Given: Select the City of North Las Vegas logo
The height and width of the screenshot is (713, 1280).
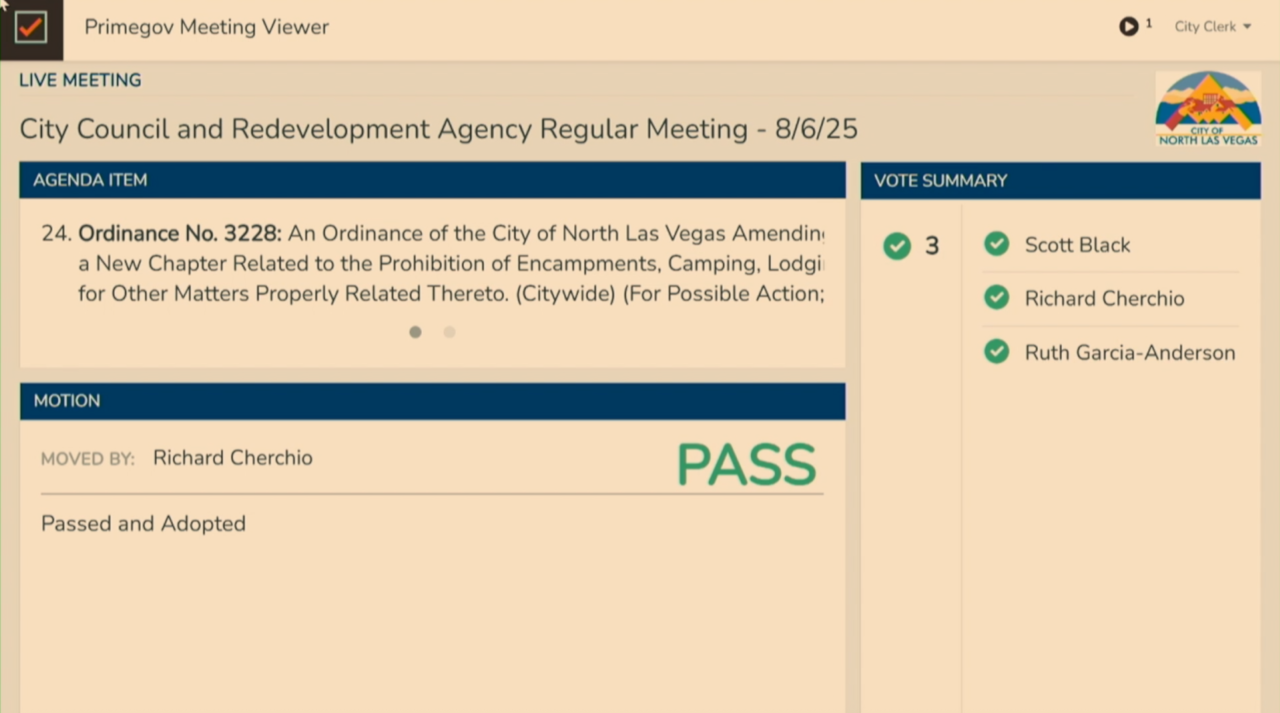Looking at the screenshot, I should 1207,107.
